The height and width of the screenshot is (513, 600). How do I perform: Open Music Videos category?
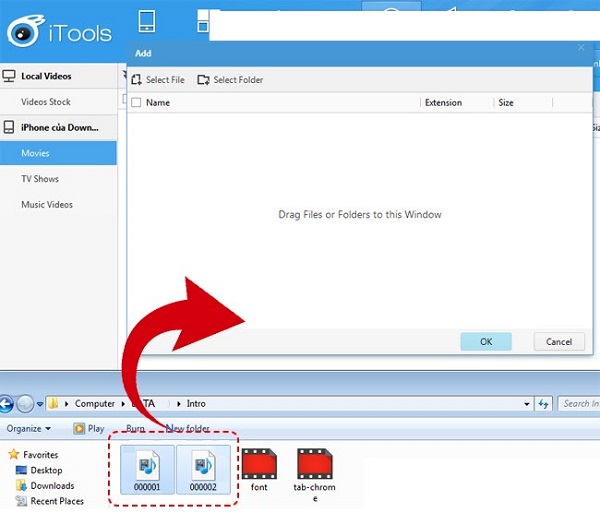[x=47, y=205]
